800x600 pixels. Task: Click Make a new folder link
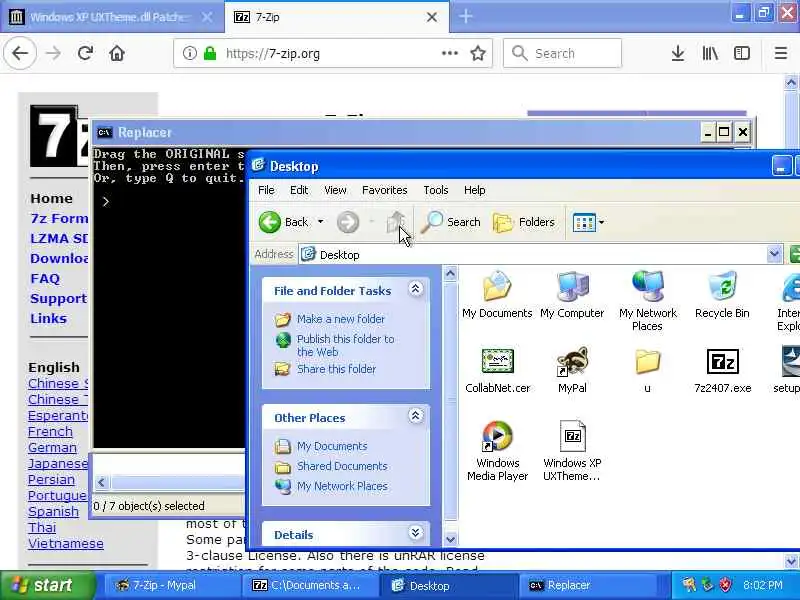[341, 319]
